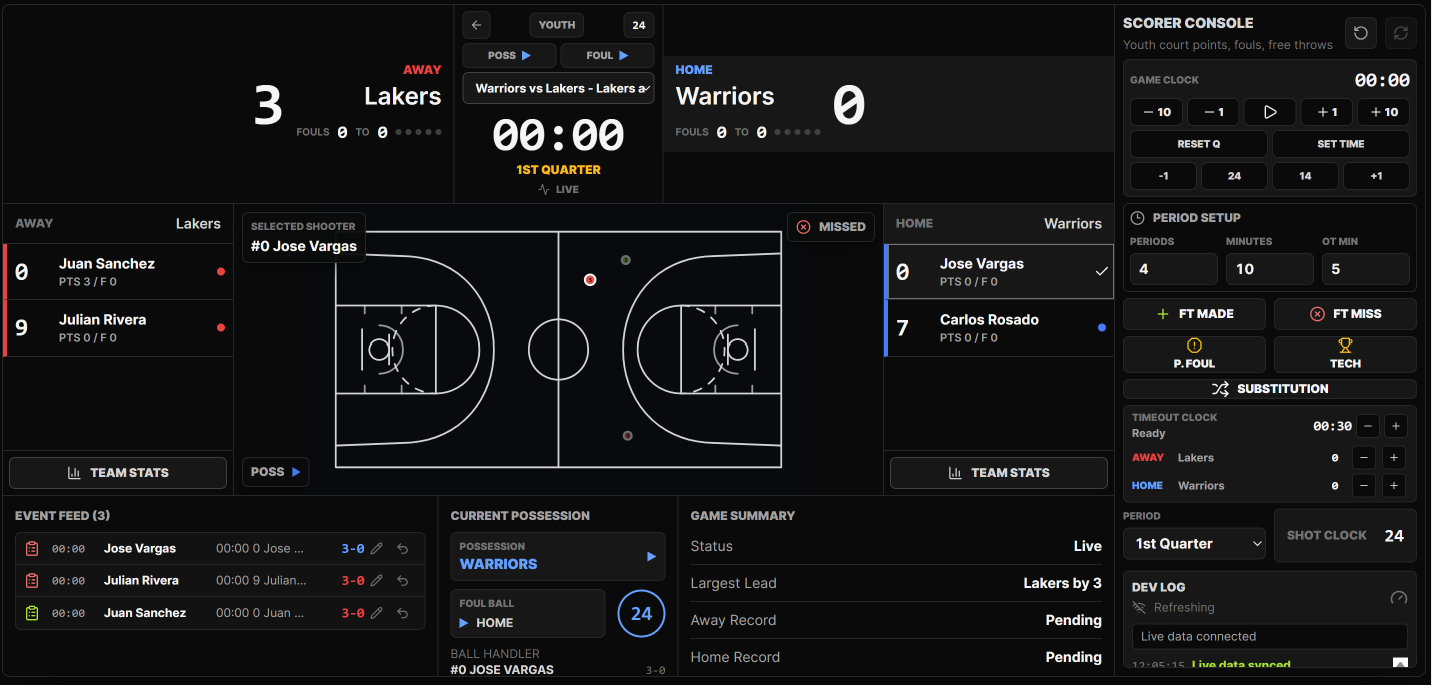Open the Warriors vs Lakers game dropdown

(558, 88)
